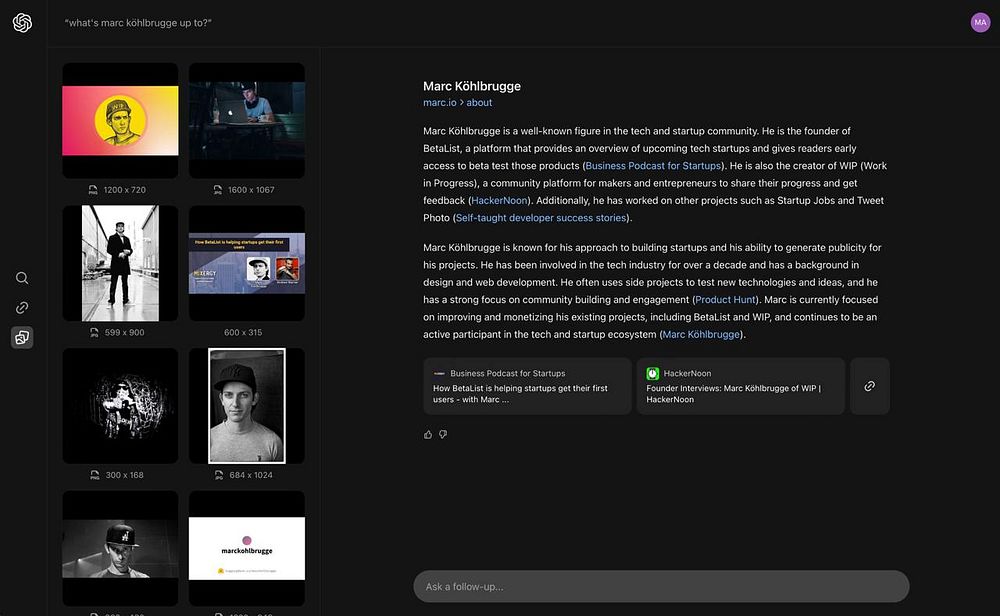Click the Marc Köhlbrugge result title

[x=472, y=86]
